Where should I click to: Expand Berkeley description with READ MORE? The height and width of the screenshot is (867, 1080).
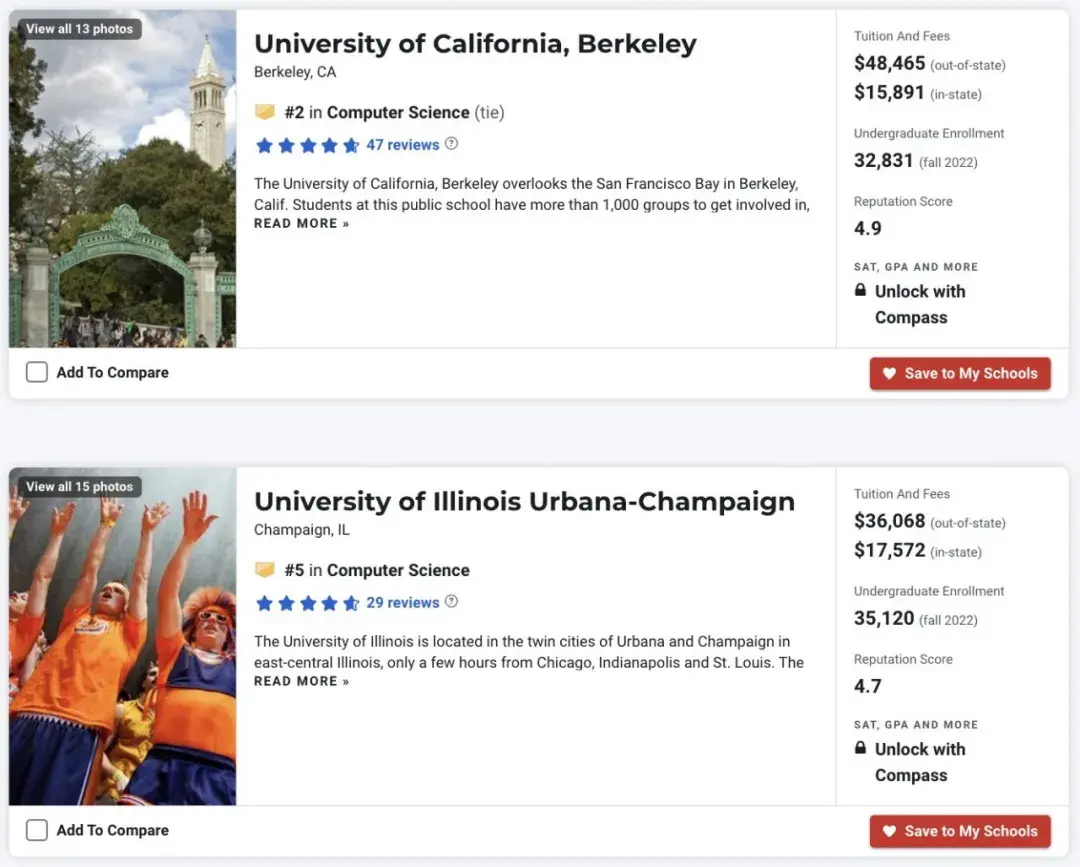[302, 224]
